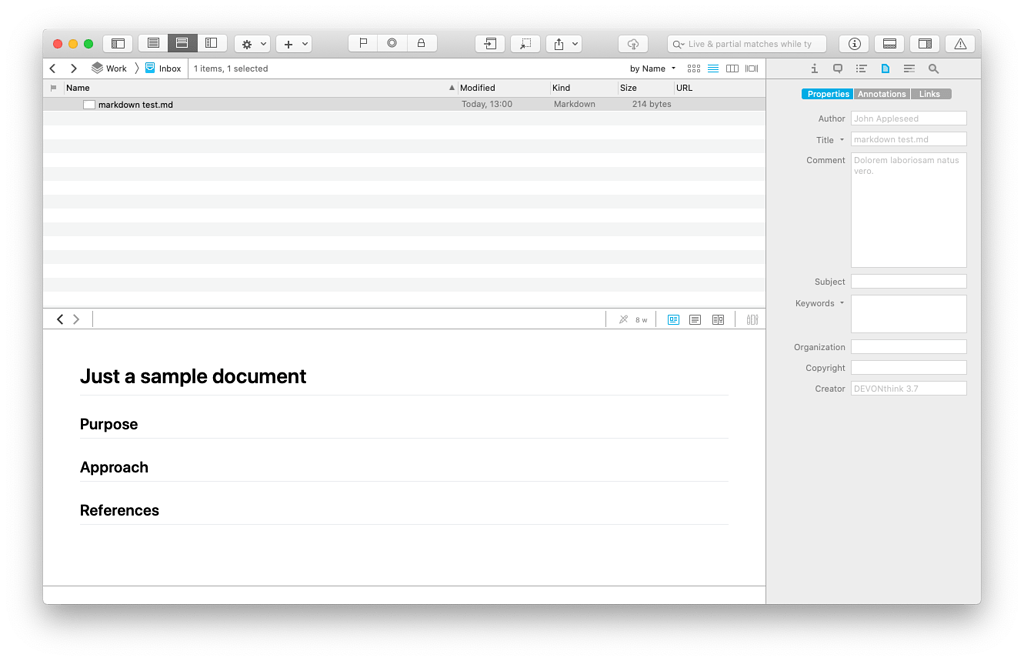Set a label color with the circle icon

coord(392,42)
